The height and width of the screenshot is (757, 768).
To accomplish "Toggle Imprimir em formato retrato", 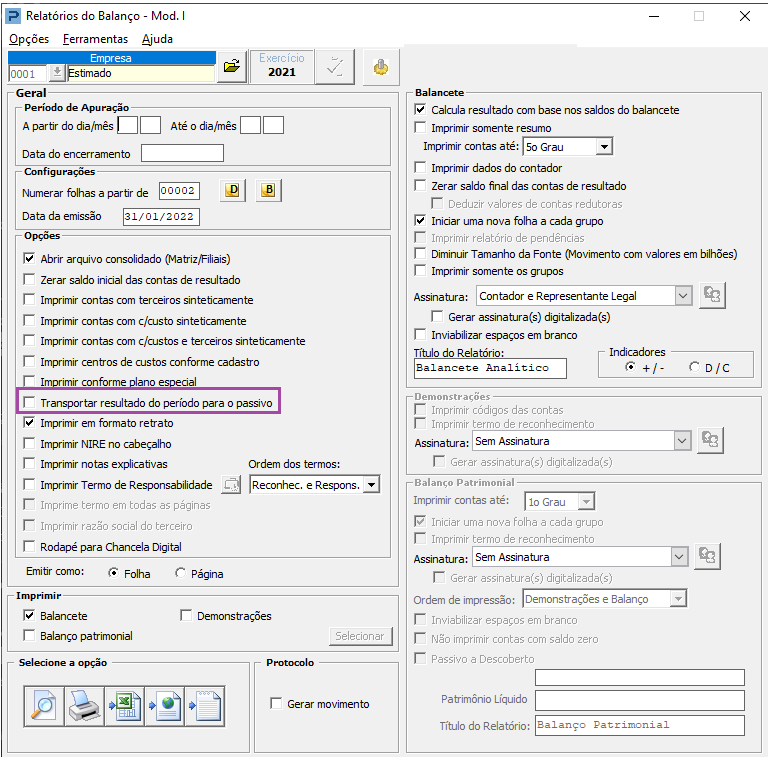I will [29, 423].
